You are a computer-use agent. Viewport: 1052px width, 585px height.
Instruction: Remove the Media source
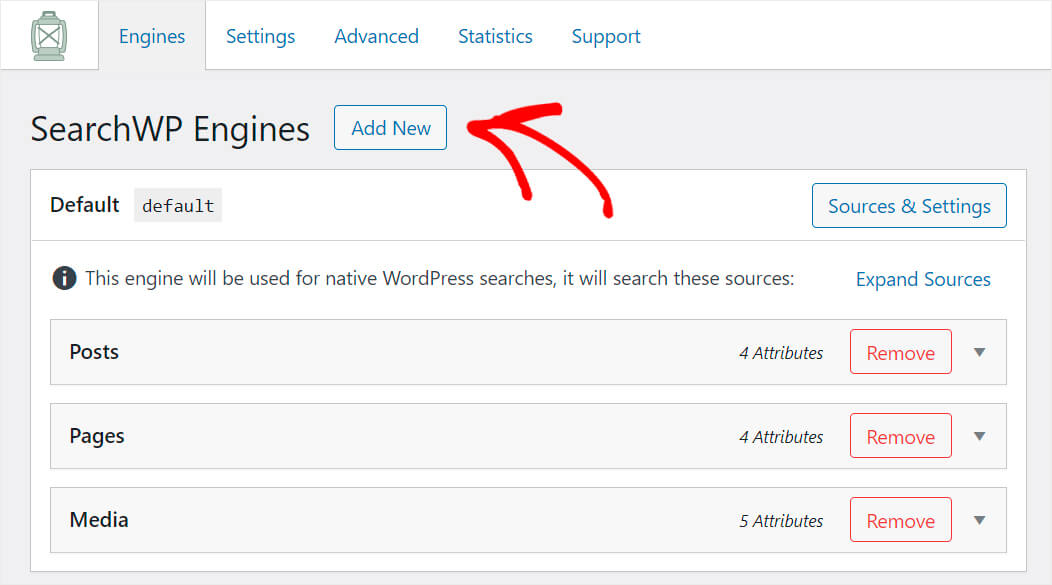point(900,520)
